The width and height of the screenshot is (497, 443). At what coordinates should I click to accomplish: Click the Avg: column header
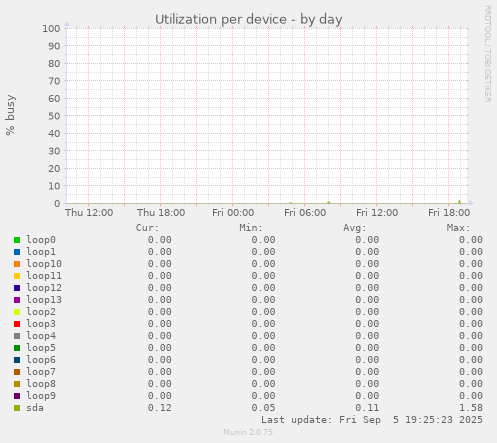(355, 228)
